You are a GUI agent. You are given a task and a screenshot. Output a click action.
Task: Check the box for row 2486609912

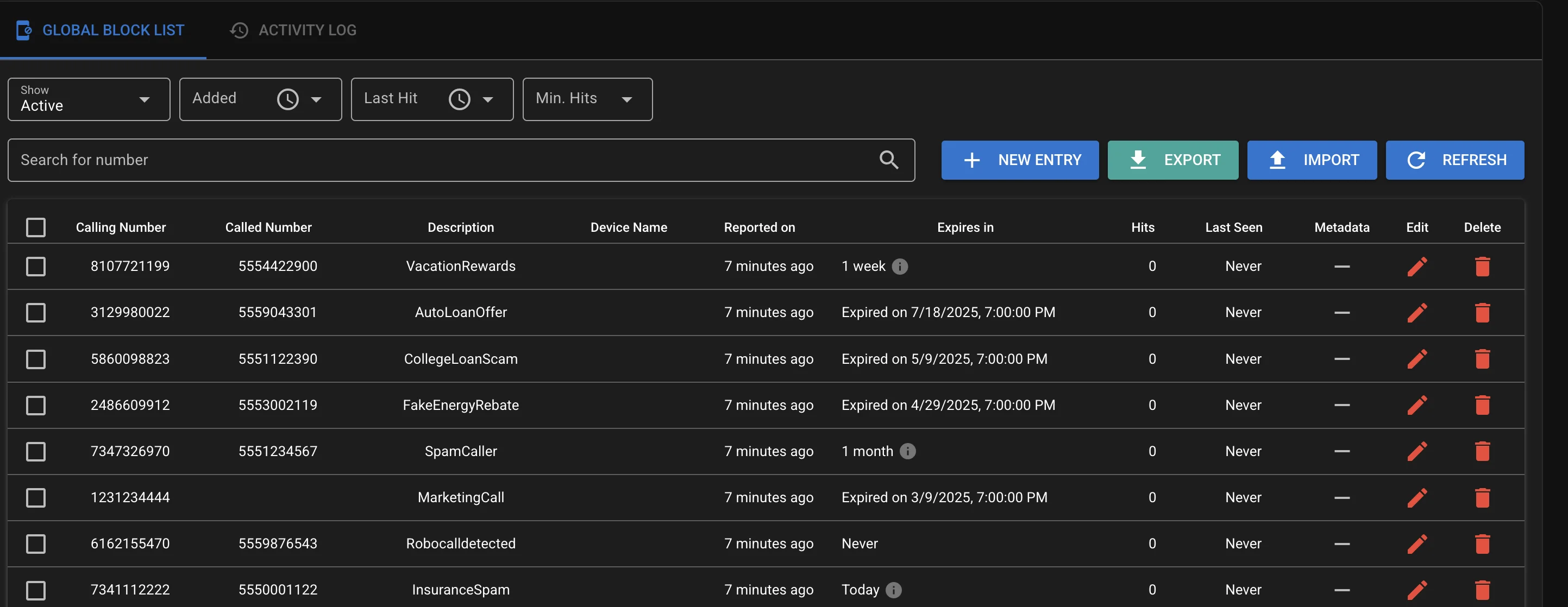pos(36,405)
